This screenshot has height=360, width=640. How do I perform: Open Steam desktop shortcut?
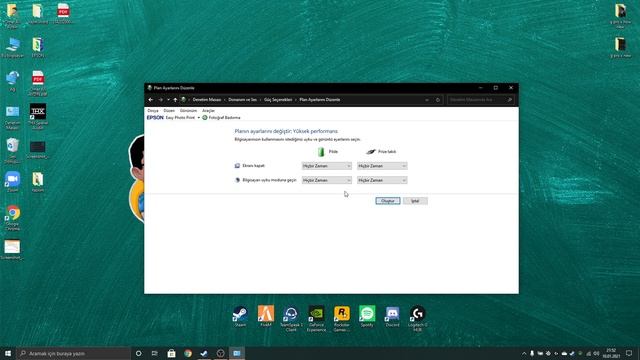click(x=240, y=316)
